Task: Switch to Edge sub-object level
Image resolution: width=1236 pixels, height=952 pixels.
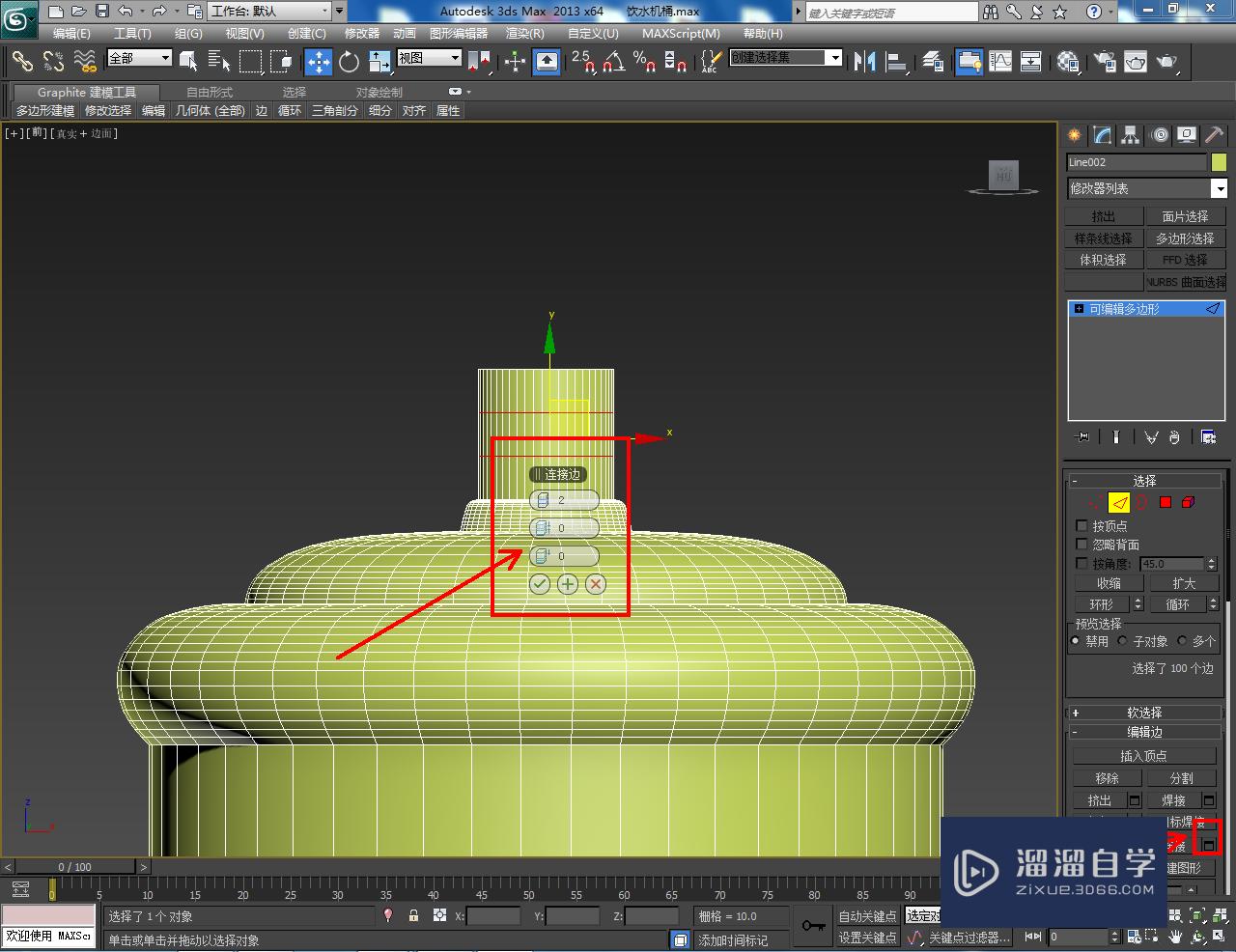Action: (1118, 502)
